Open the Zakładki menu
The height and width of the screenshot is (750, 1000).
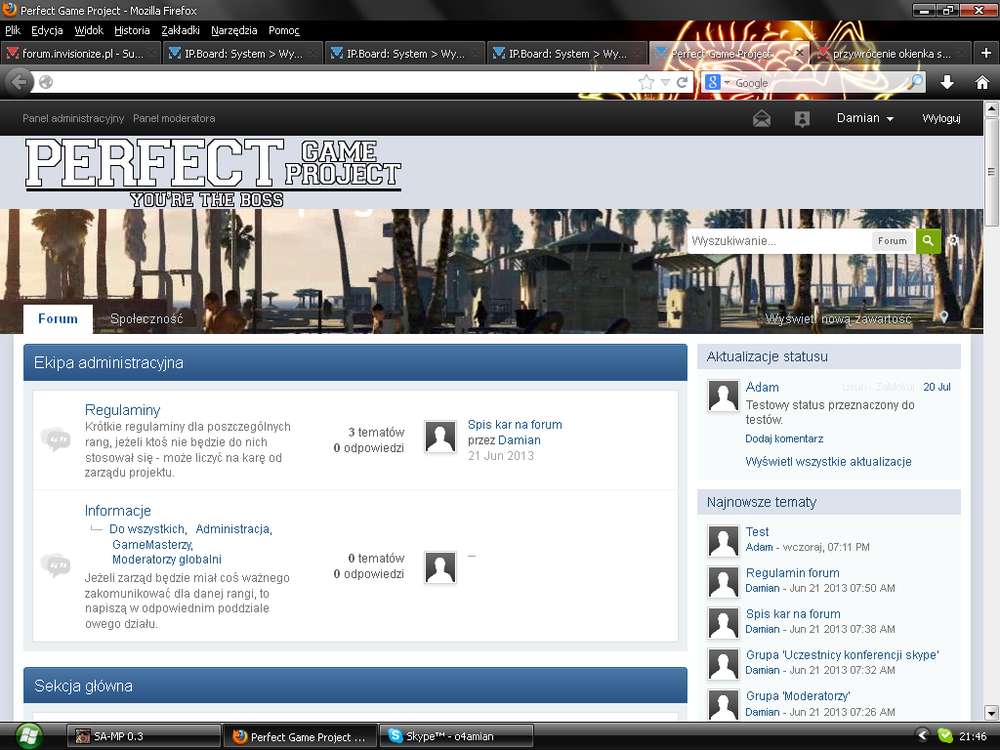pyautogui.click(x=180, y=31)
